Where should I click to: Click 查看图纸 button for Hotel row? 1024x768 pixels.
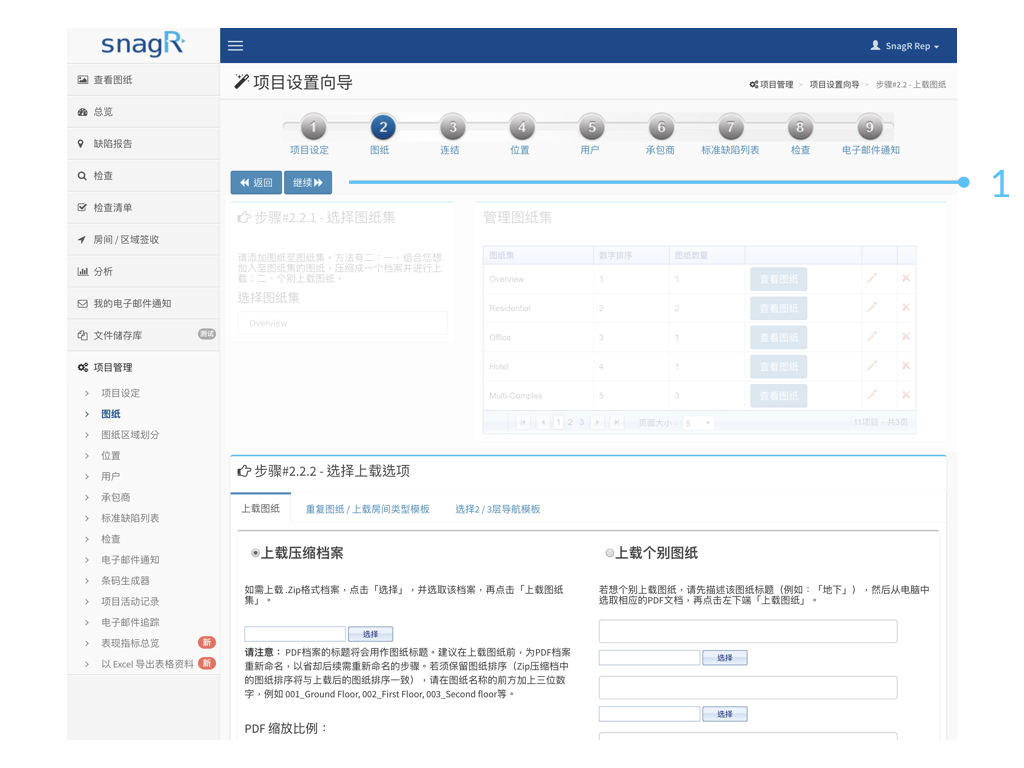point(778,366)
